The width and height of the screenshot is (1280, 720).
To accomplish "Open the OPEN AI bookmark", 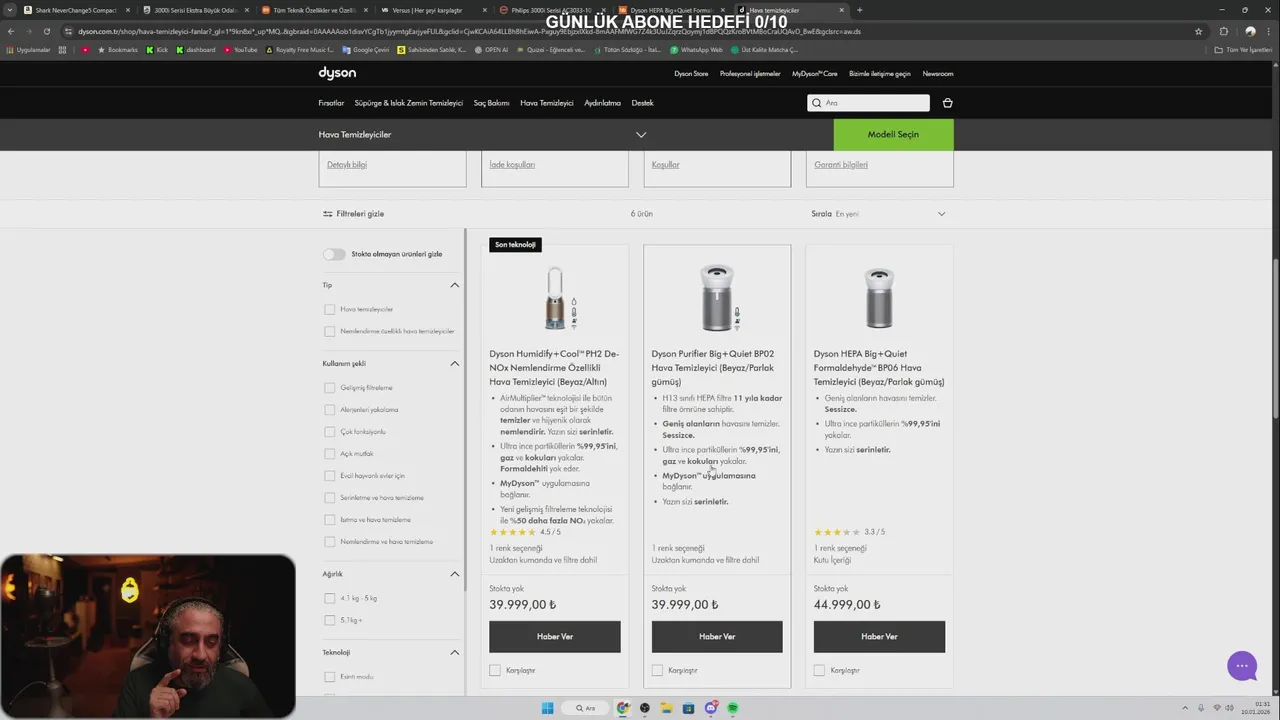I will coord(491,50).
